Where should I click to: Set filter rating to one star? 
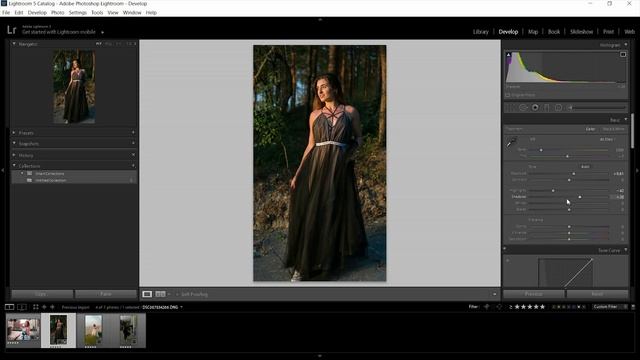(517, 307)
